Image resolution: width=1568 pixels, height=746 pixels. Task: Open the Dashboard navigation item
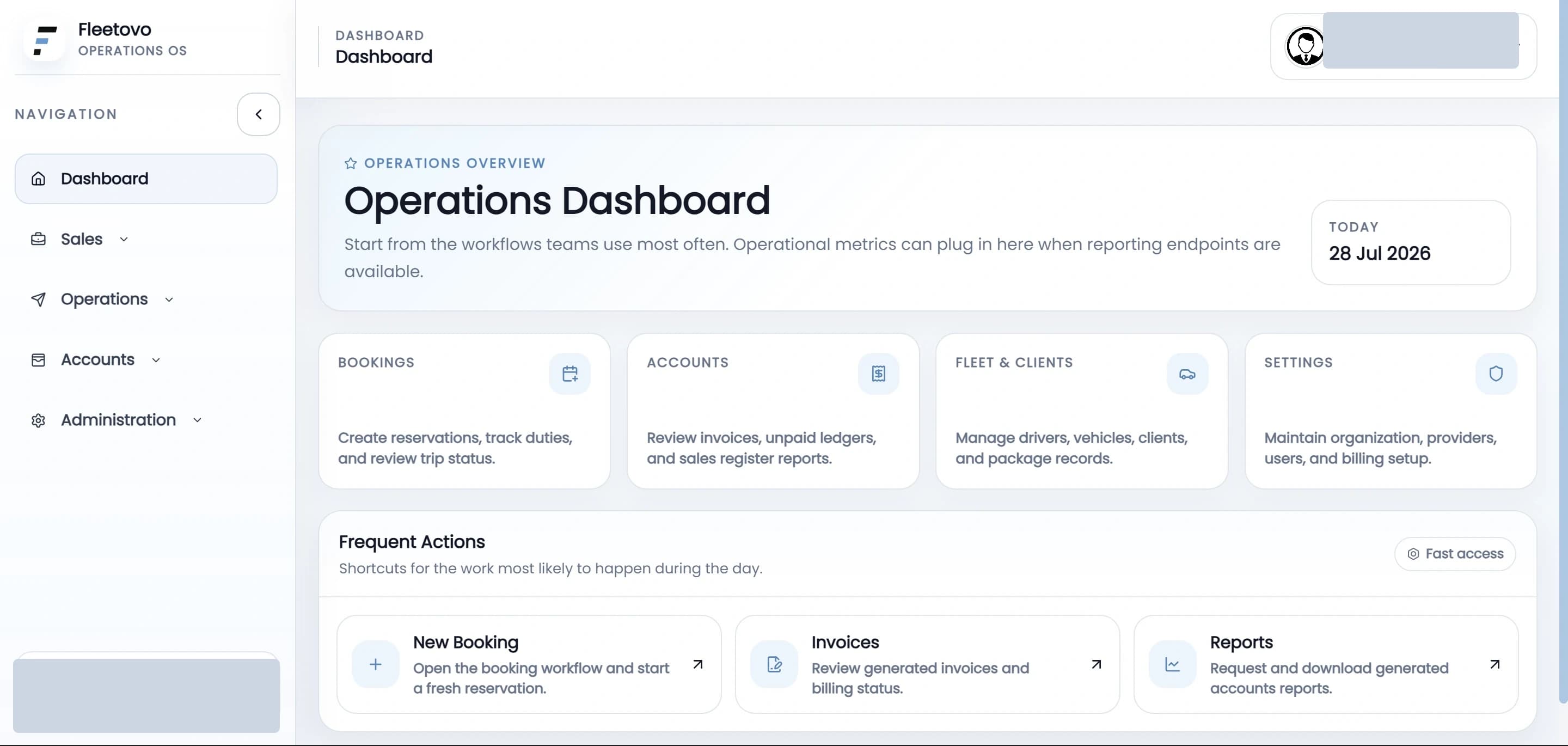tap(146, 179)
